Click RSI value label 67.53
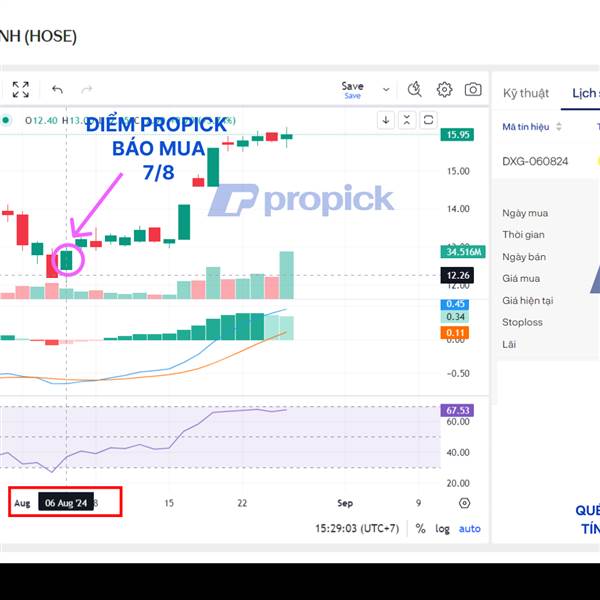 coord(457,410)
